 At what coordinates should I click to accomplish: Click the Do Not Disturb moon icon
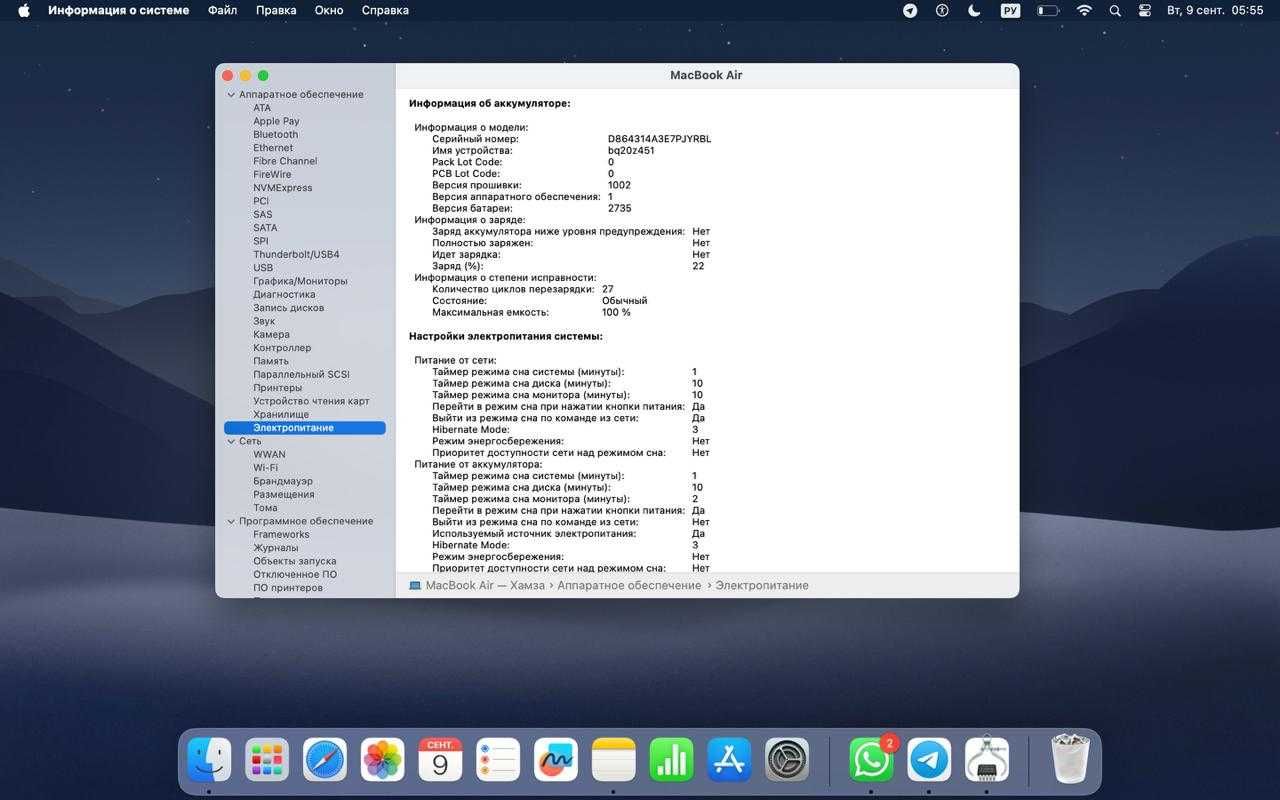click(974, 10)
